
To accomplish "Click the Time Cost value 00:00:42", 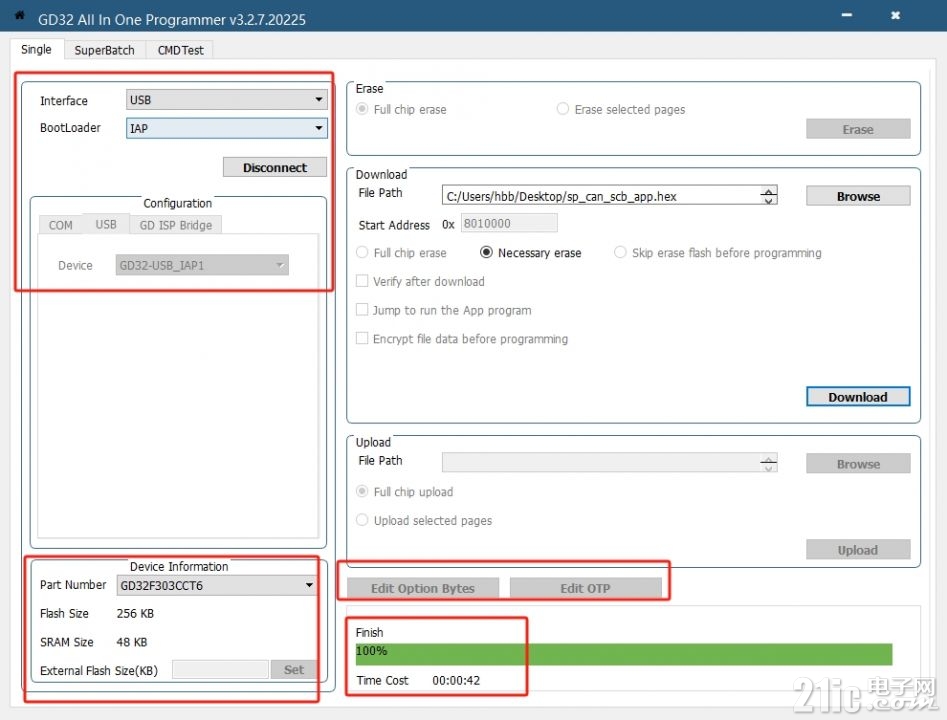I will point(456,681).
